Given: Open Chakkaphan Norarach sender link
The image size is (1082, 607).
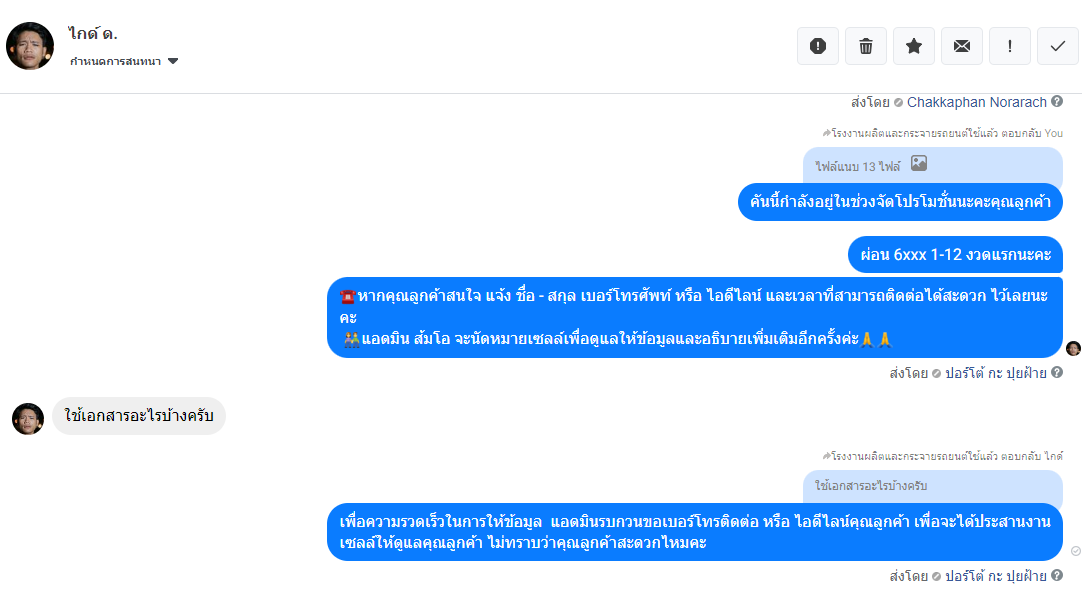Looking at the screenshot, I should point(976,102).
